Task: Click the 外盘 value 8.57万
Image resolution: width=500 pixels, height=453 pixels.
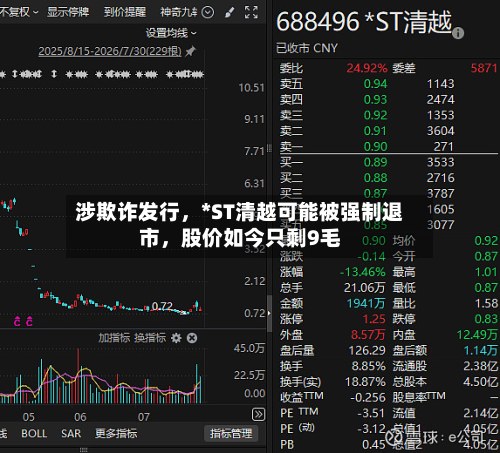Action: click(368, 335)
